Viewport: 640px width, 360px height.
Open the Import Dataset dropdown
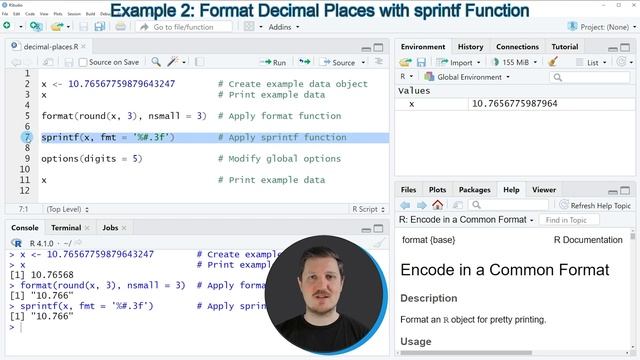click(458, 62)
